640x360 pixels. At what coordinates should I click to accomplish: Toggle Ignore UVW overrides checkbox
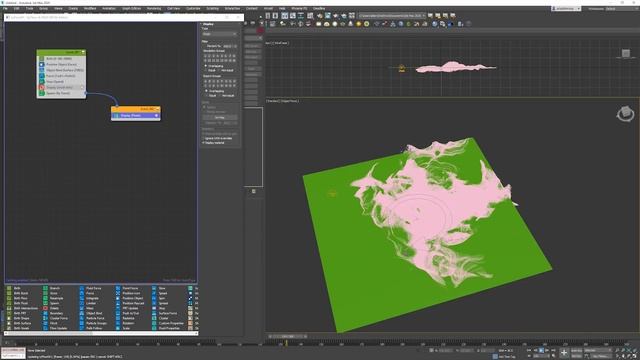pos(218,138)
